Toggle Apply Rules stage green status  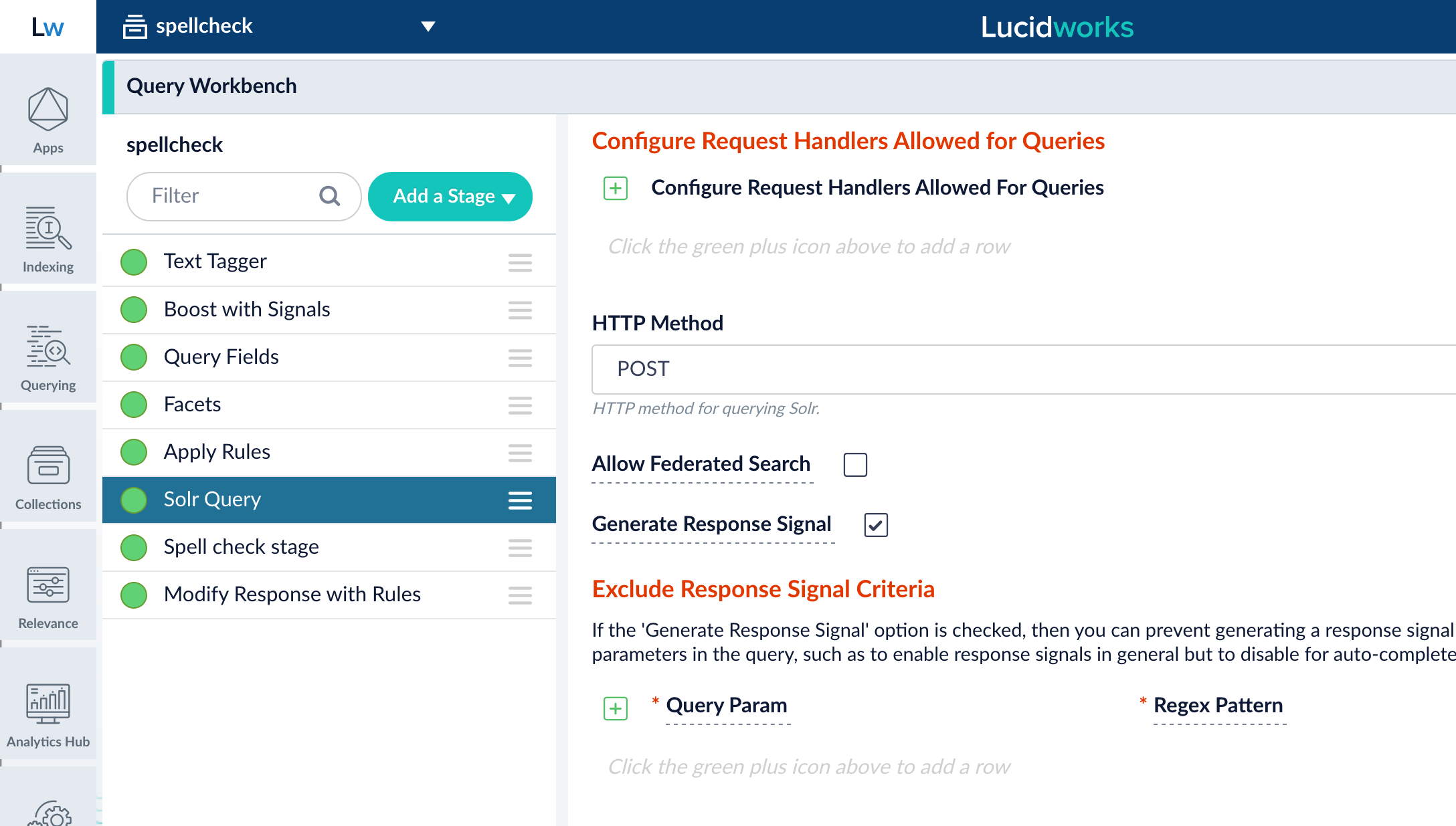134,451
